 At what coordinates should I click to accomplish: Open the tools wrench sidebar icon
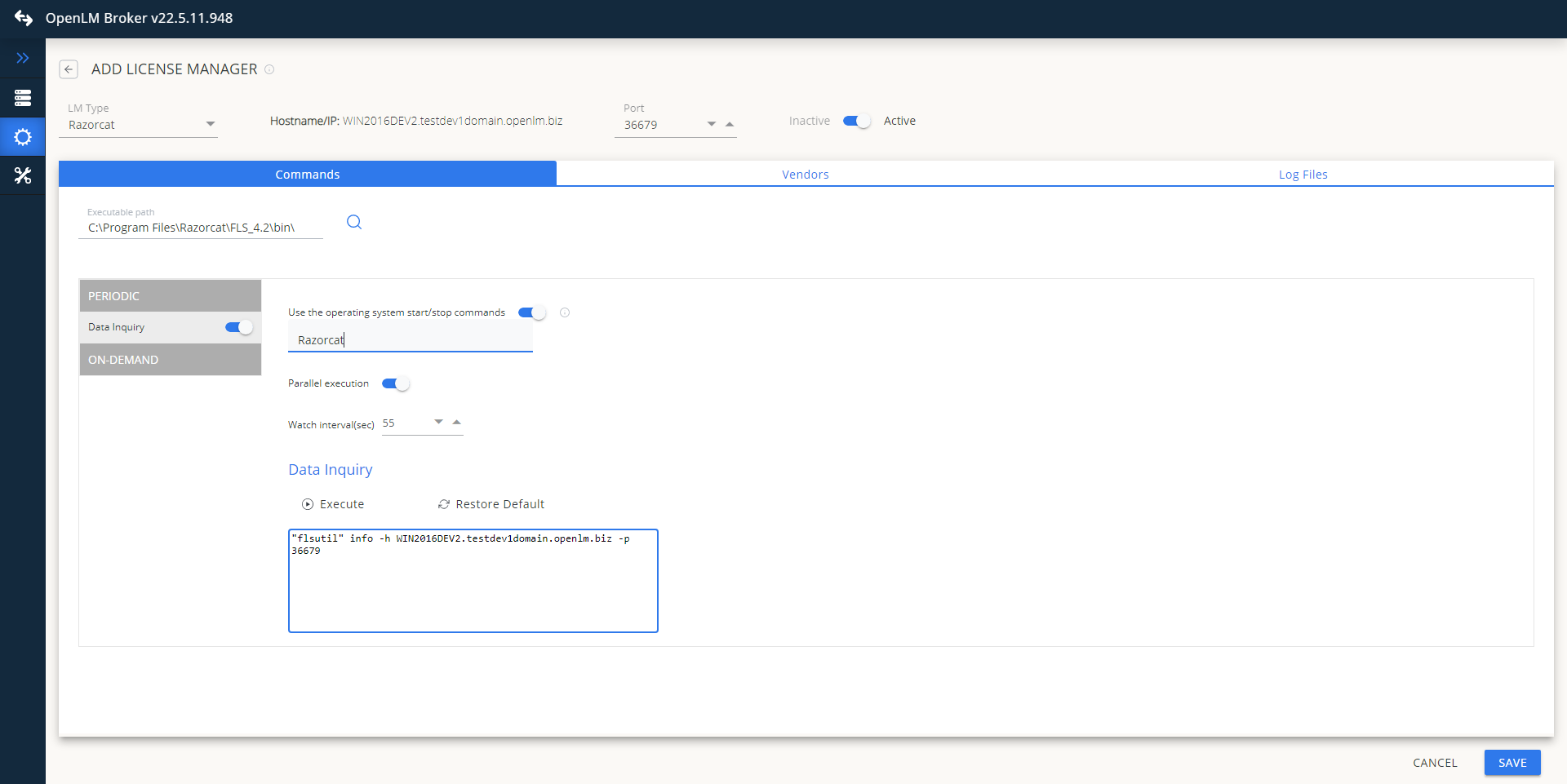(23, 175)
